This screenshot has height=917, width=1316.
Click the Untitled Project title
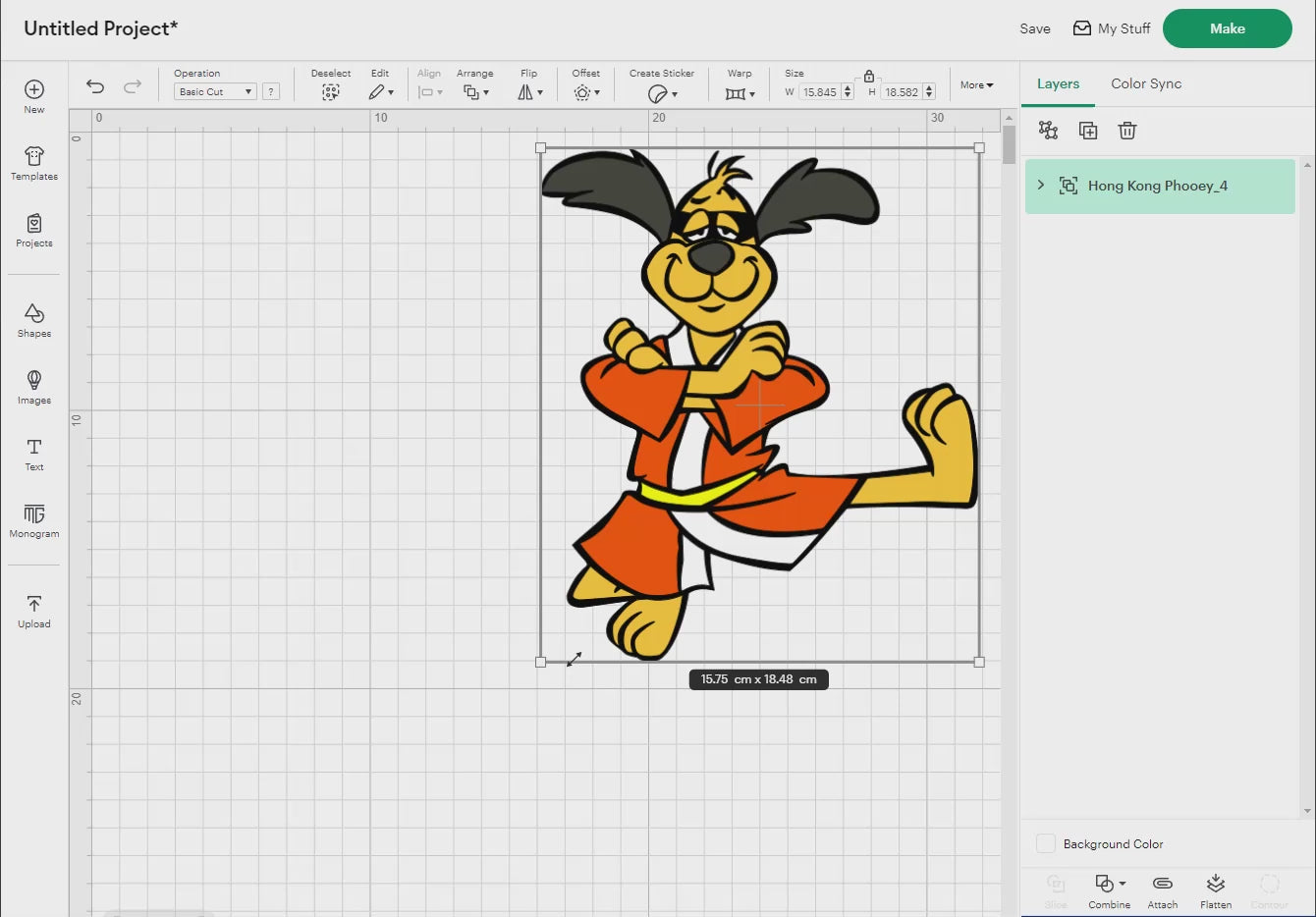coord(101,28)
